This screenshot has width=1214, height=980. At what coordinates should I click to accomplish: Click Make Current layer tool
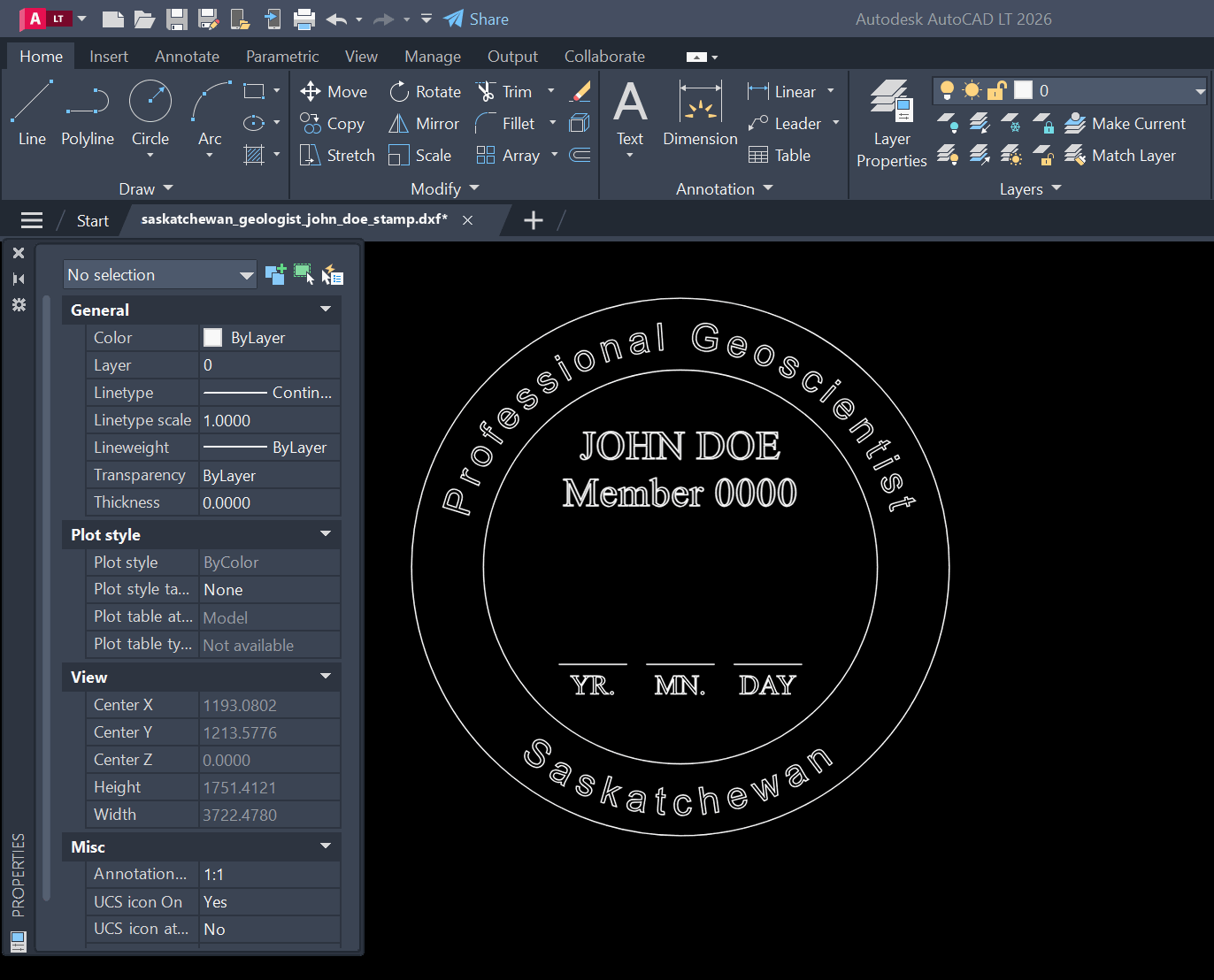pos(1125,124)
